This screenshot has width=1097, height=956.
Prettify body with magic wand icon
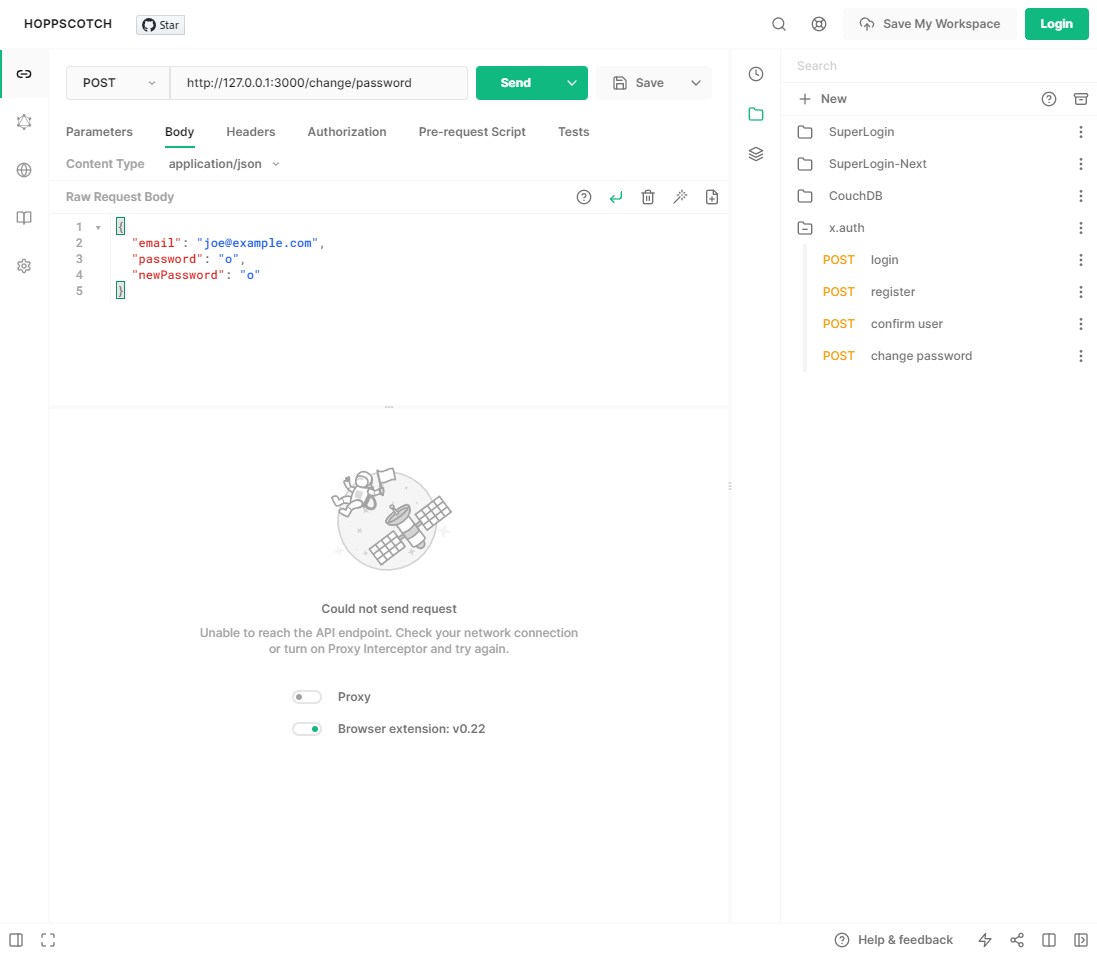680,197
